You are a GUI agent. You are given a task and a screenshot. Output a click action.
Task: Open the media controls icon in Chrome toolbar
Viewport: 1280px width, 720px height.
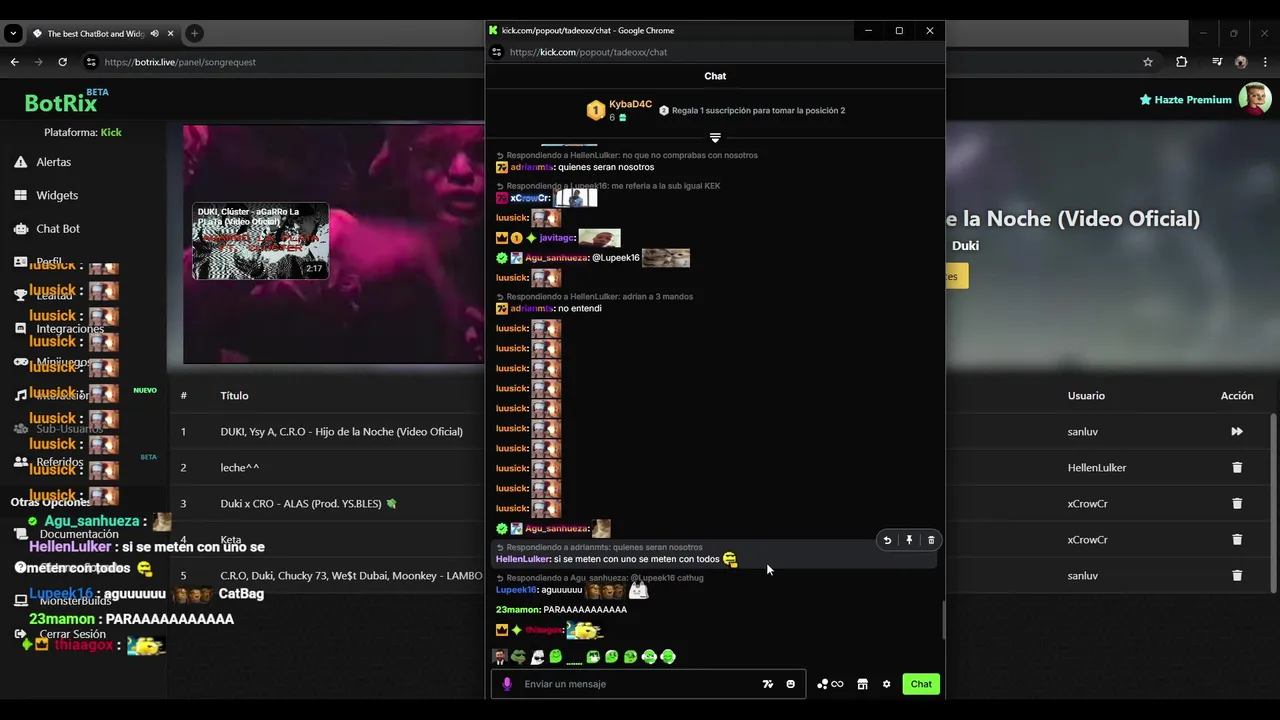pyautogui.click(x=1217, y=62)
